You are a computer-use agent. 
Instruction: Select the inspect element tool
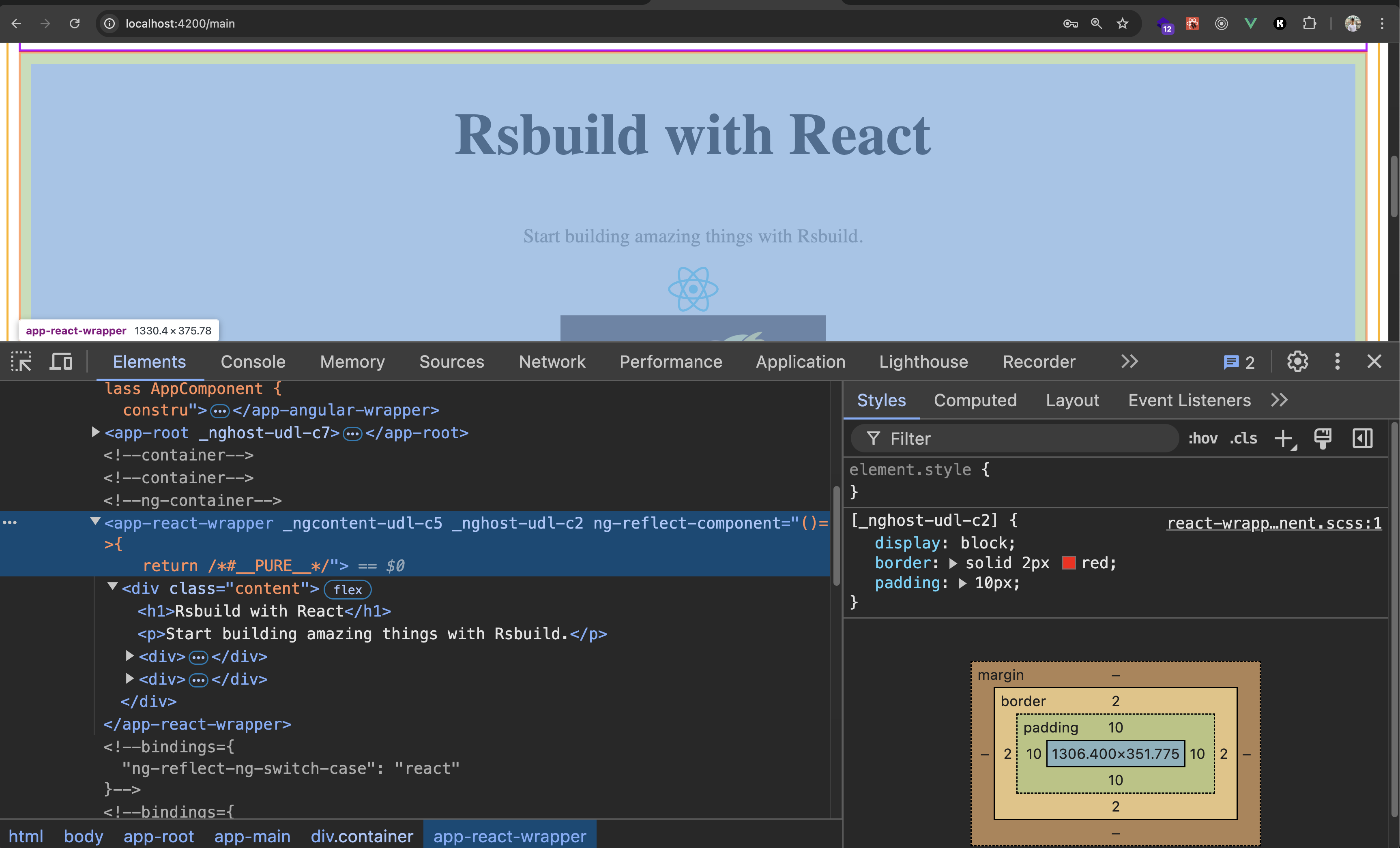point(21,361)
